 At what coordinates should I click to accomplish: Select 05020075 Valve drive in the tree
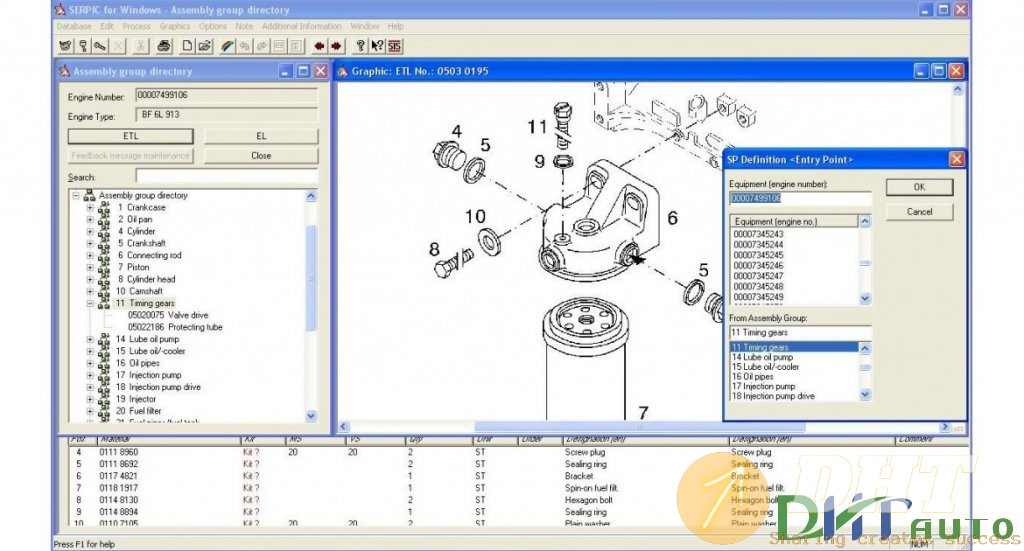[168, 315]
